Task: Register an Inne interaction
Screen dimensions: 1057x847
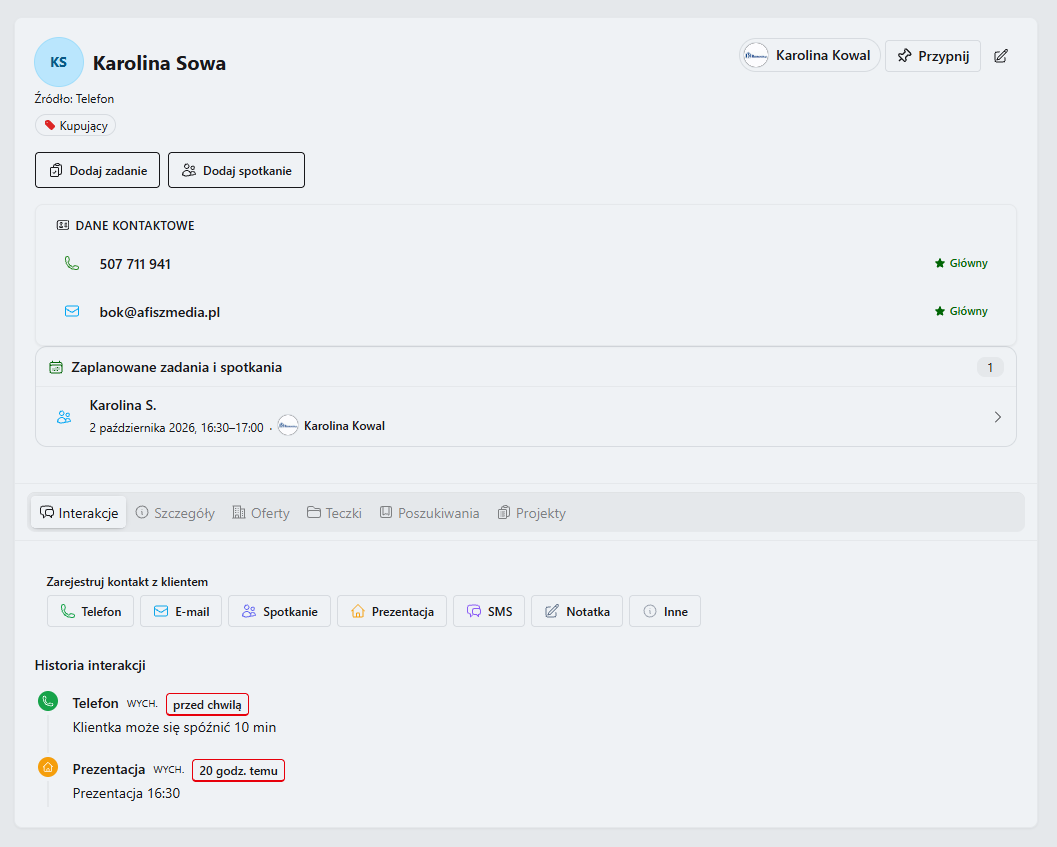Action: [x=665, y=612]
